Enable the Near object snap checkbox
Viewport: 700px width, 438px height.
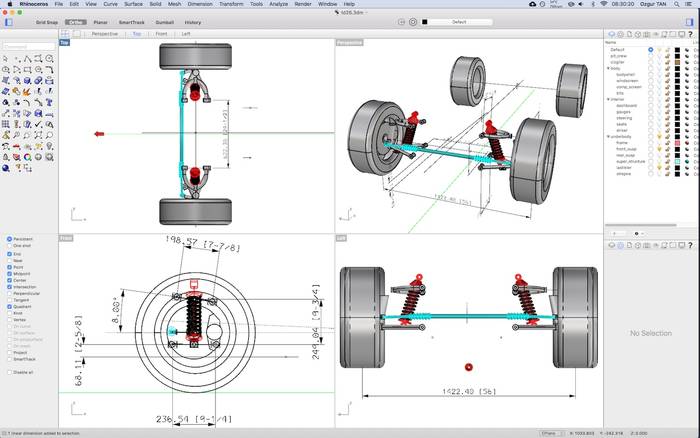pos(9,261)
